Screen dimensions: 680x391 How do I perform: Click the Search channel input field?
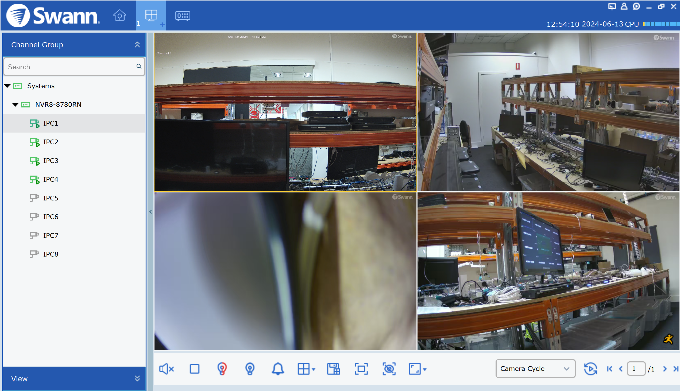74,67
